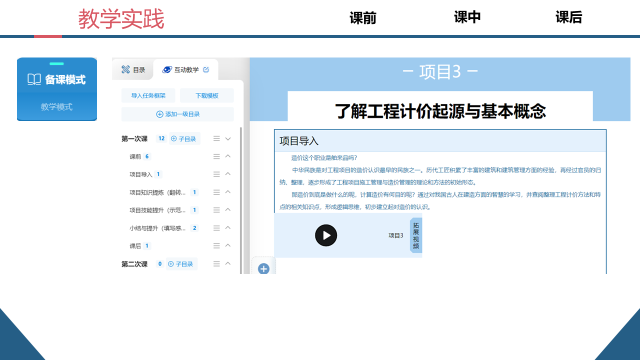Open drag-handle menu icon for 第一次课
Screen dimensions: 640x360
point(216,139)
